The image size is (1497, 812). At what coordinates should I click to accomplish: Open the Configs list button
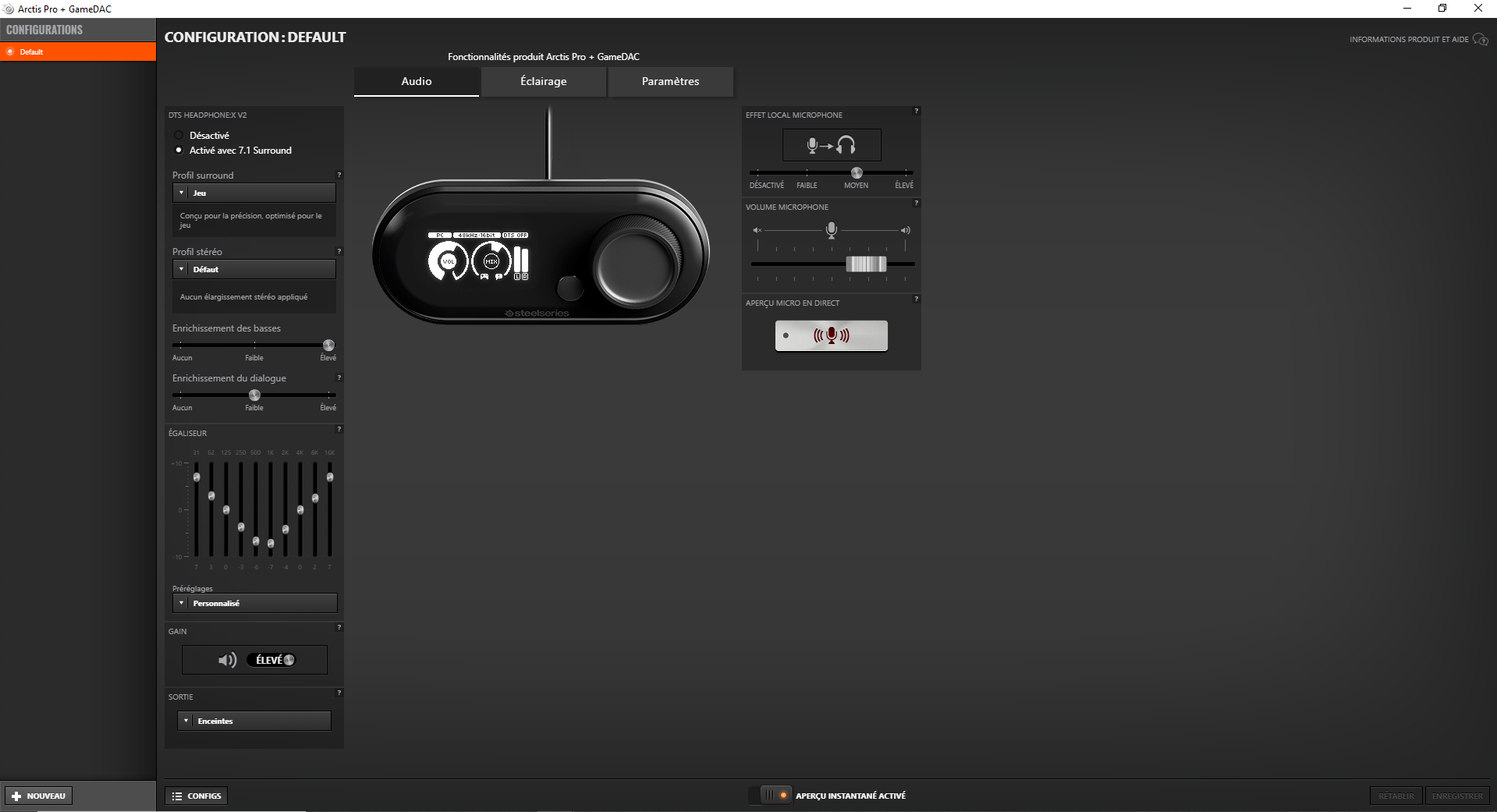click(x=197, y=796)
